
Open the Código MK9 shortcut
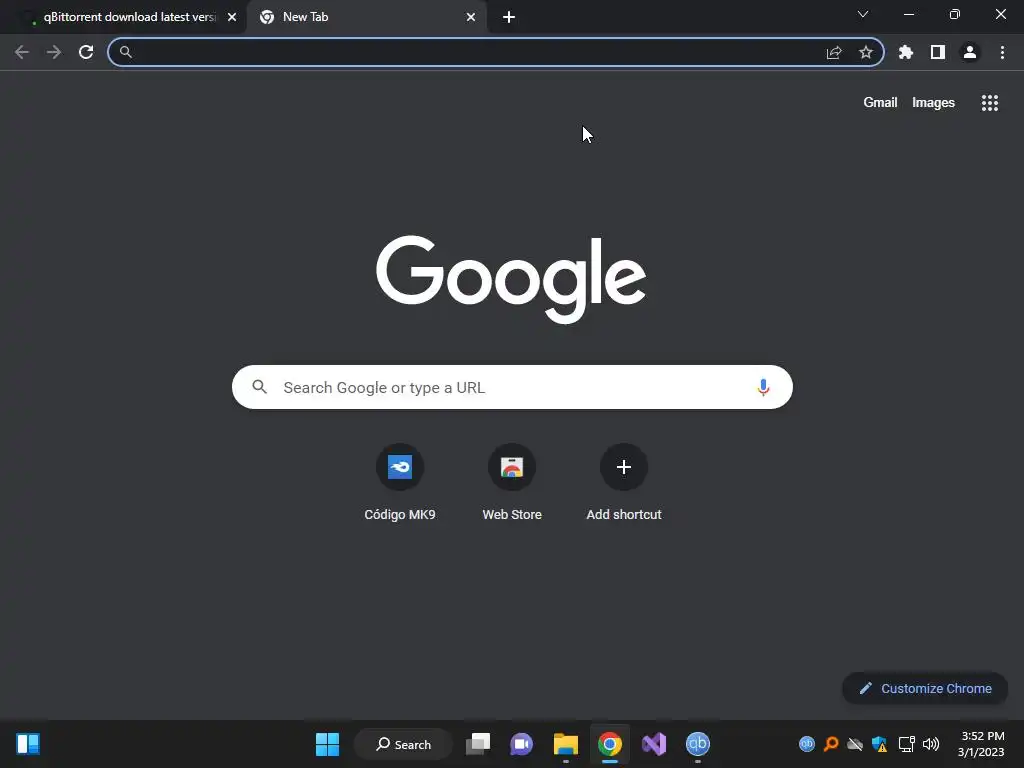tap(400, 482)
